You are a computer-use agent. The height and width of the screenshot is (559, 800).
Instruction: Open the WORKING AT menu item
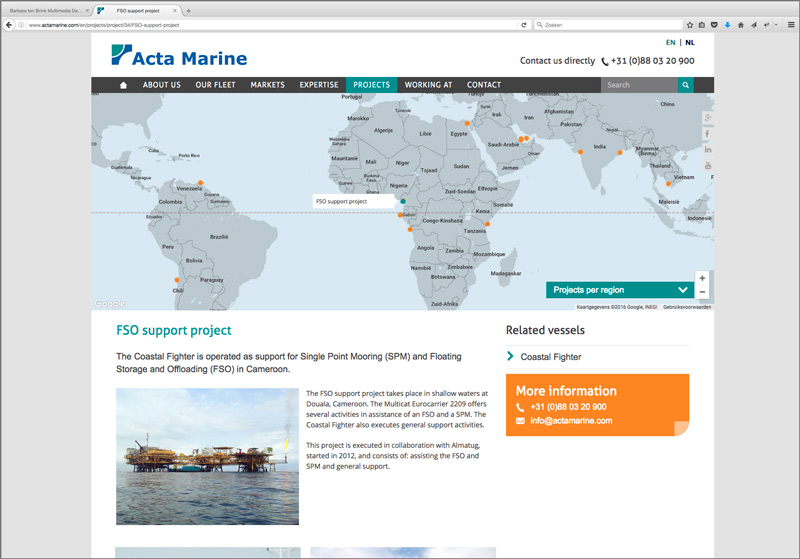click(429, 85)
